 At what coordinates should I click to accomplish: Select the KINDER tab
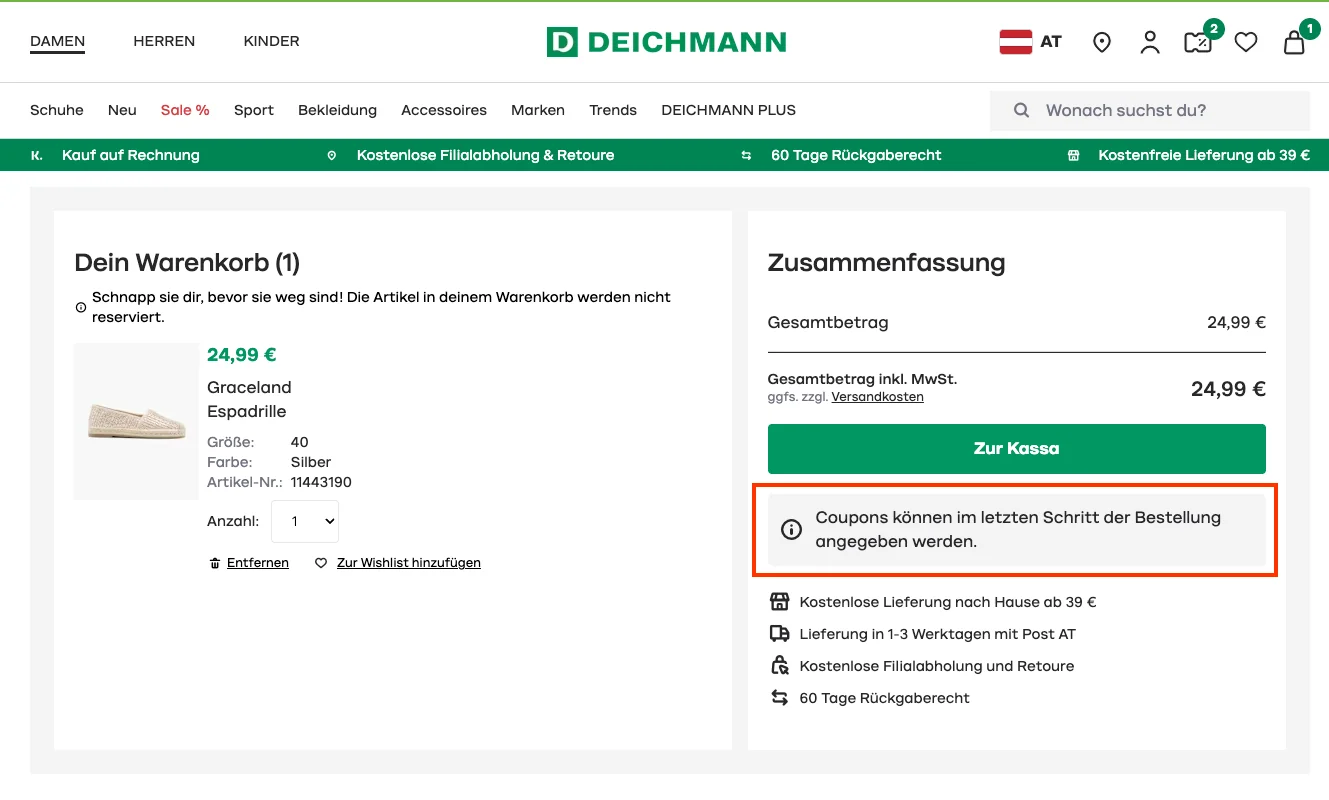pos(271,41)
